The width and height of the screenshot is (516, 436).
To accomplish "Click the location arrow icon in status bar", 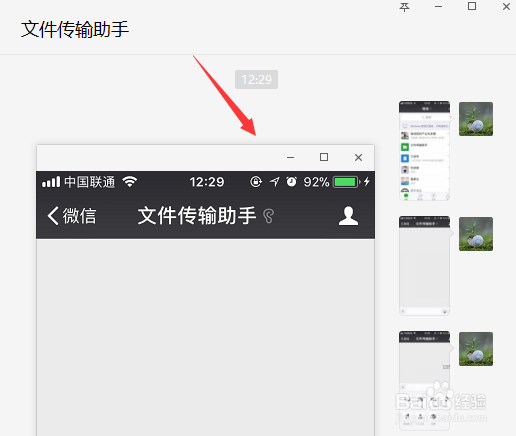I will click(274, 182).
